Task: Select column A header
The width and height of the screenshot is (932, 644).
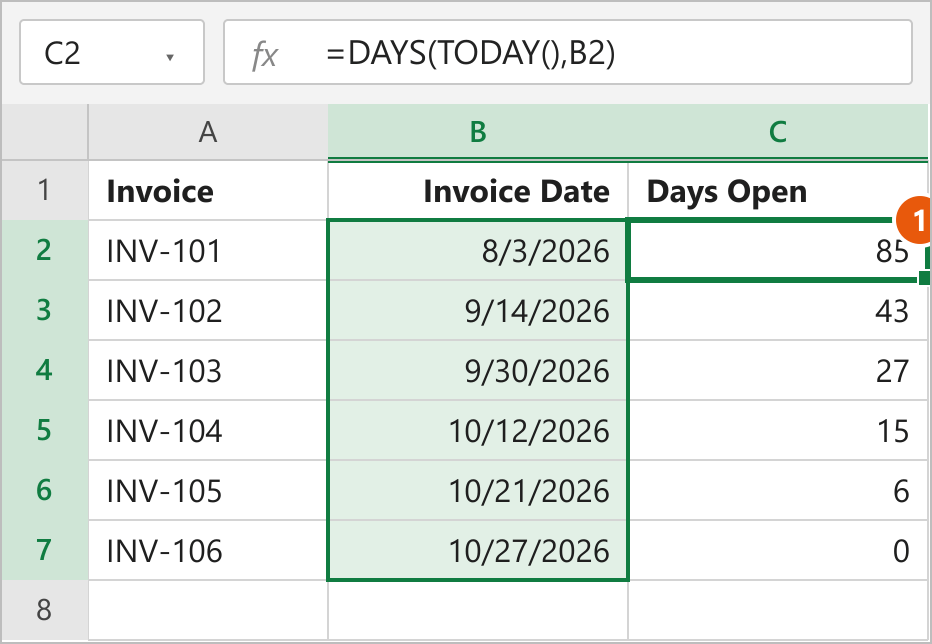Action: (208, 132)
